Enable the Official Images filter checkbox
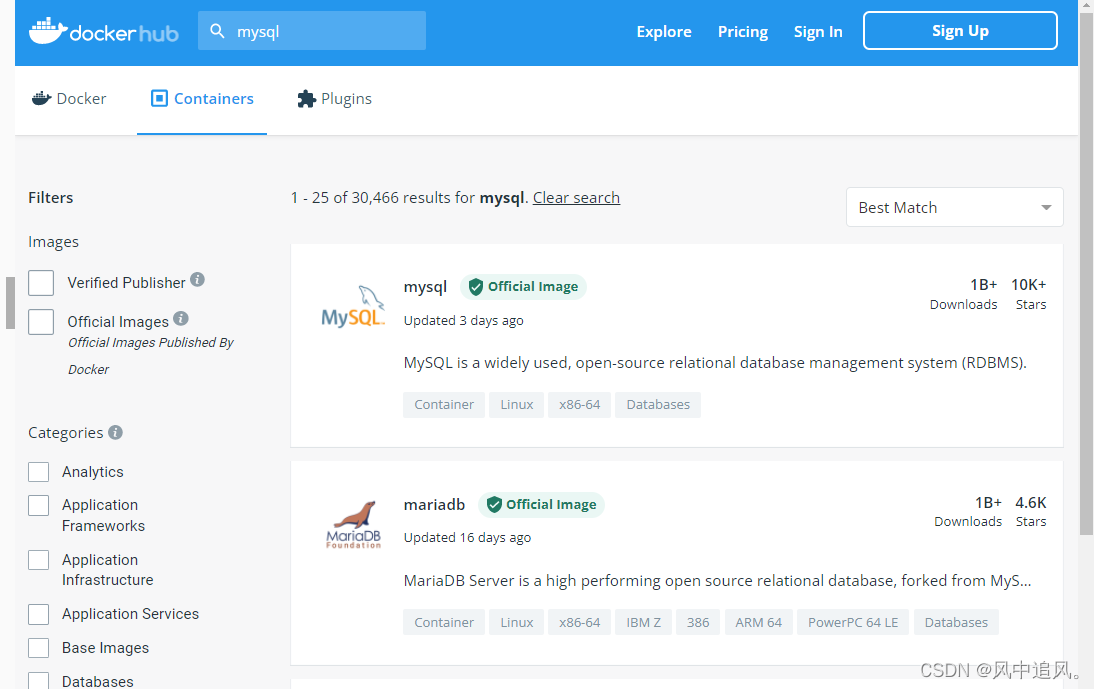The image size is (1094, 689). tap(41, 322)
